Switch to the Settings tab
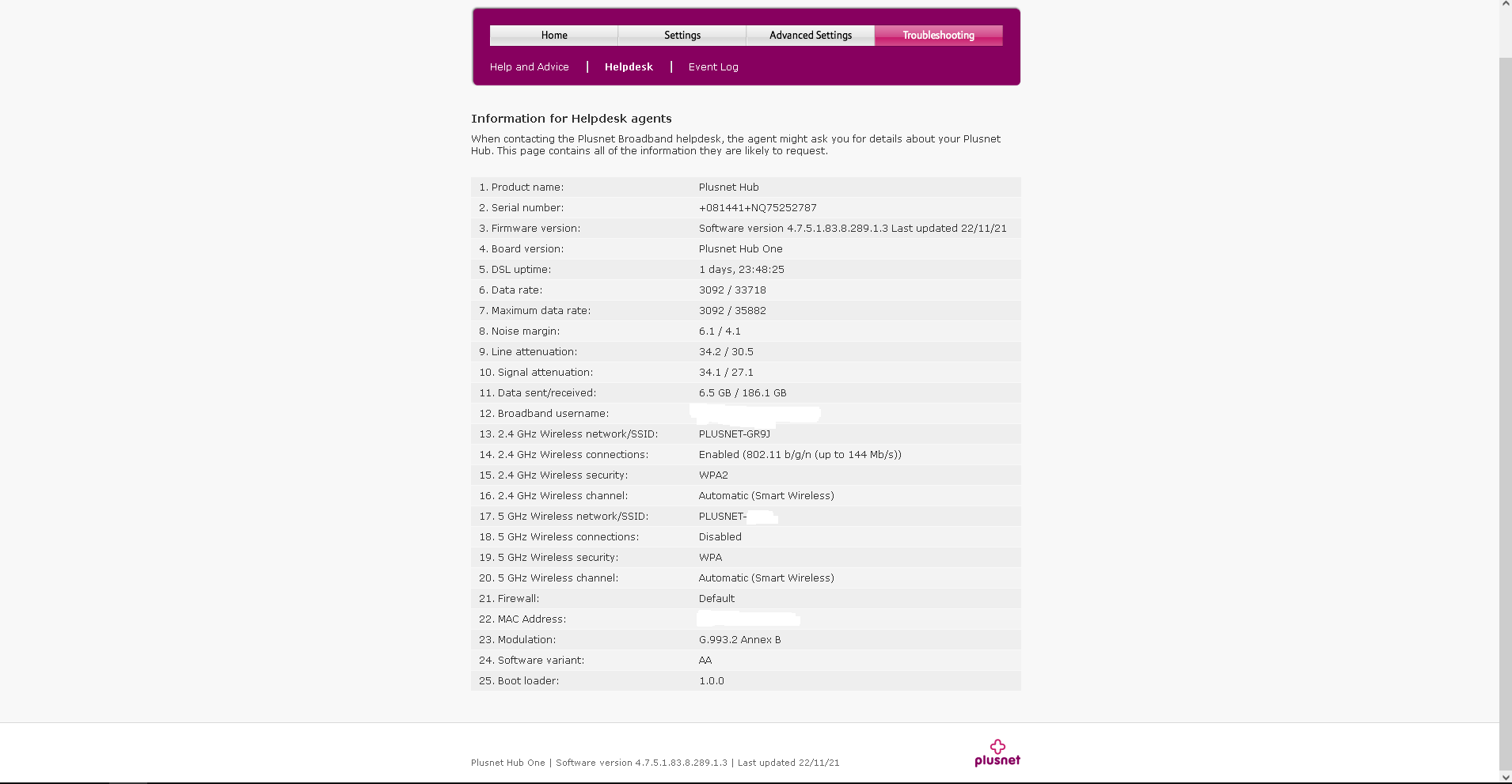Screen dimensions: 1512x784 pos(682,36)
